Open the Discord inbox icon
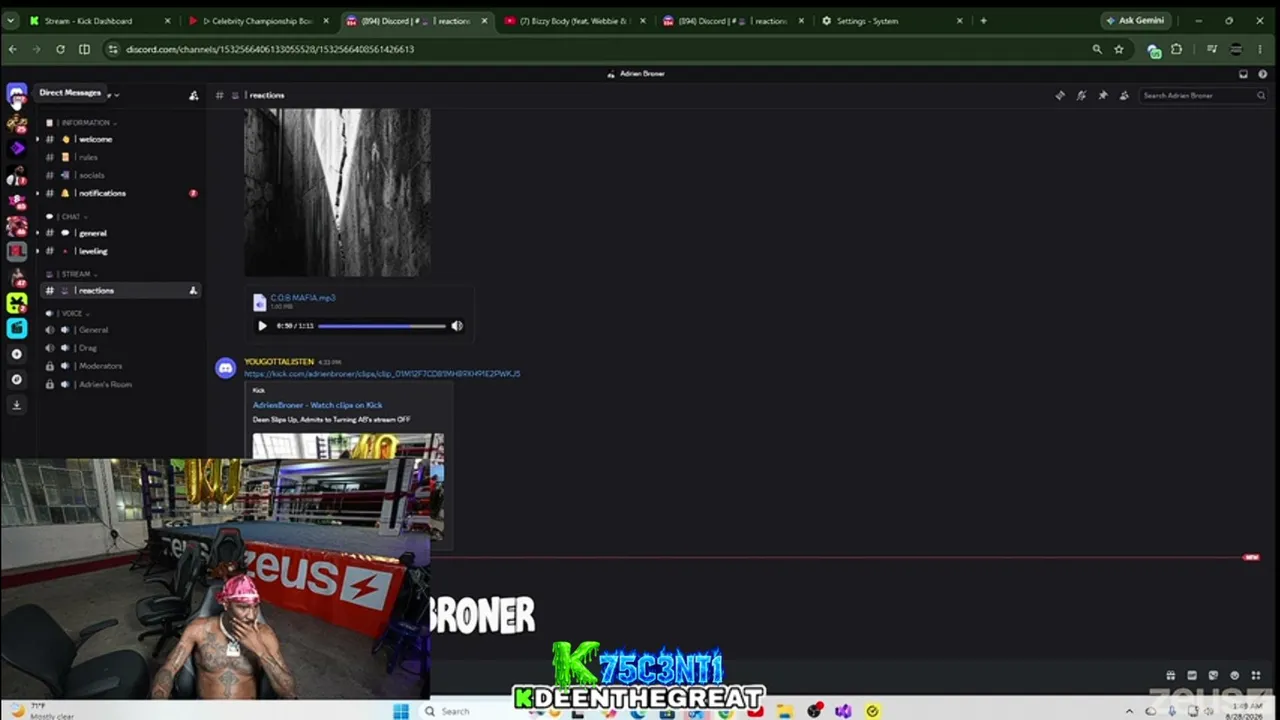This screenshot has width=1280, height=720. pos(1243,73)
